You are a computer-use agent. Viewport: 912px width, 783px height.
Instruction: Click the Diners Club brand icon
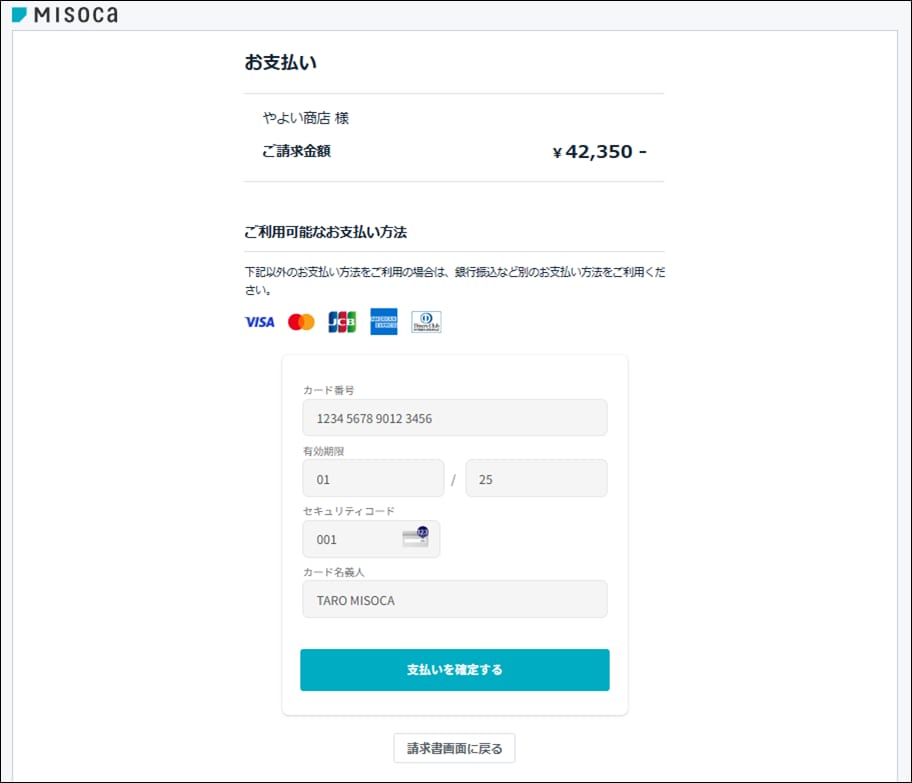click(426, 322)
